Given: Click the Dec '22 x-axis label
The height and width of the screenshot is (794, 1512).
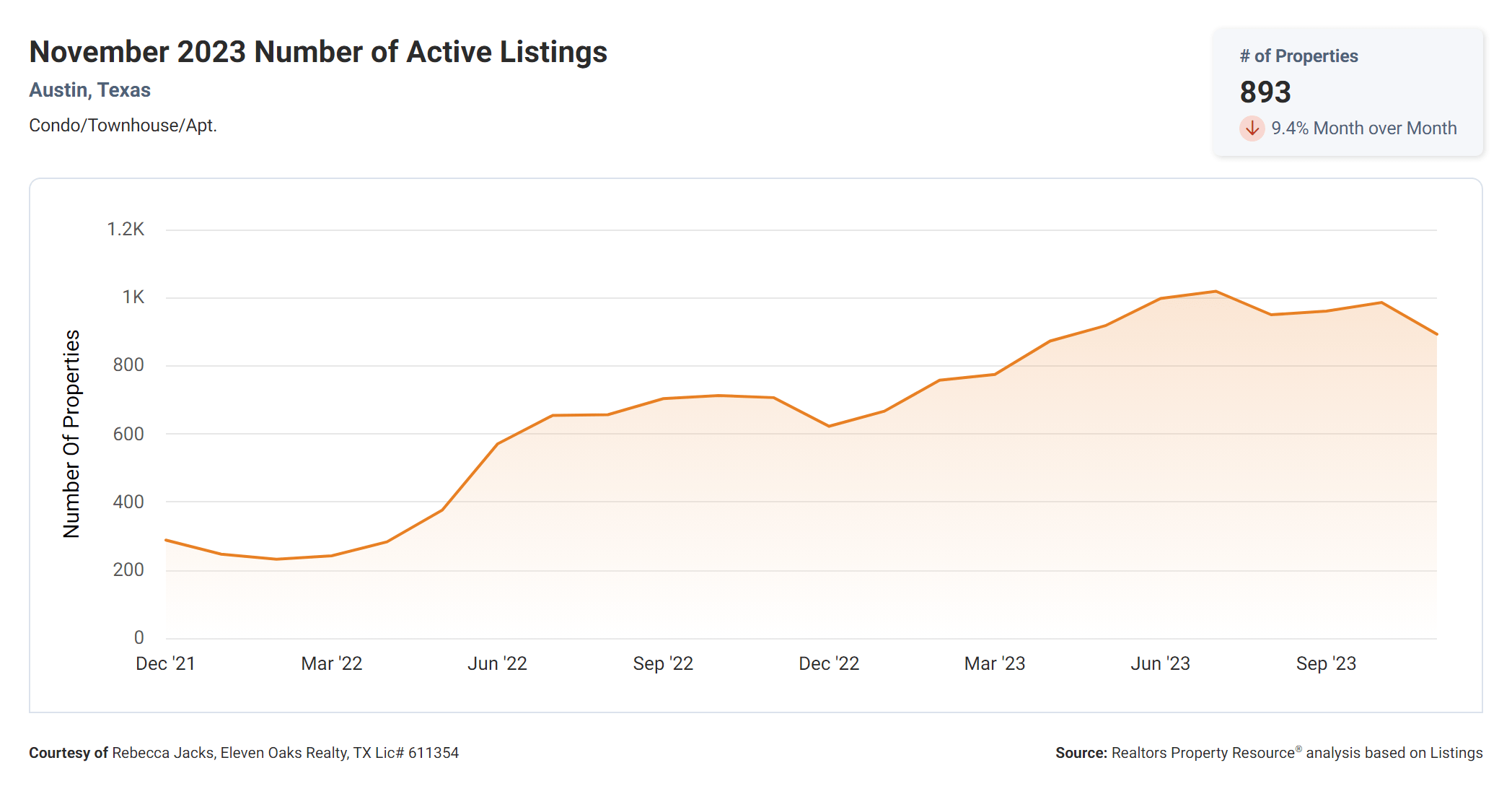Looking at the screenshot, I should pos(829,663).
